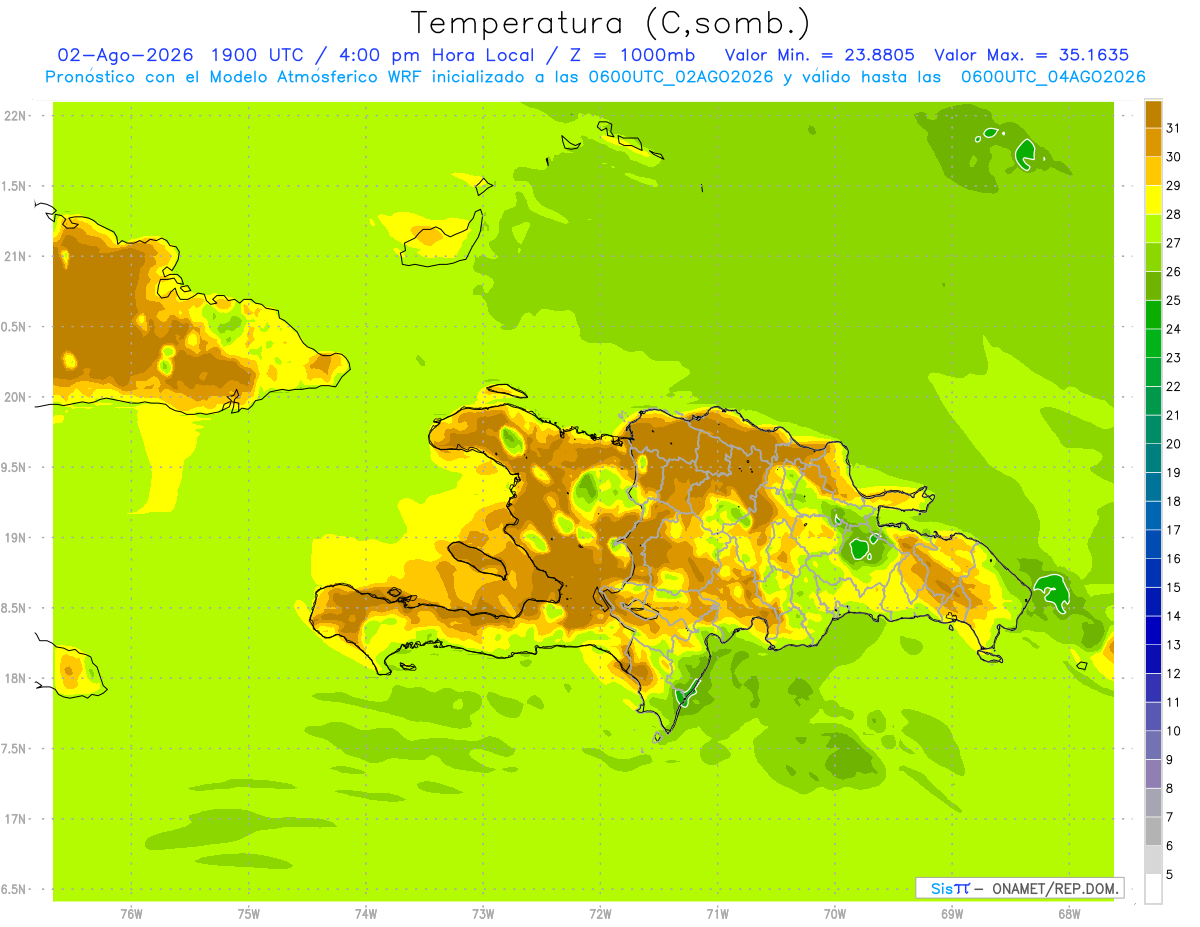Image resolution: width=1200 pixels, height=927 pixels.
Task: Click the '17N' latitude axis label
Action: tap(15, 819)
